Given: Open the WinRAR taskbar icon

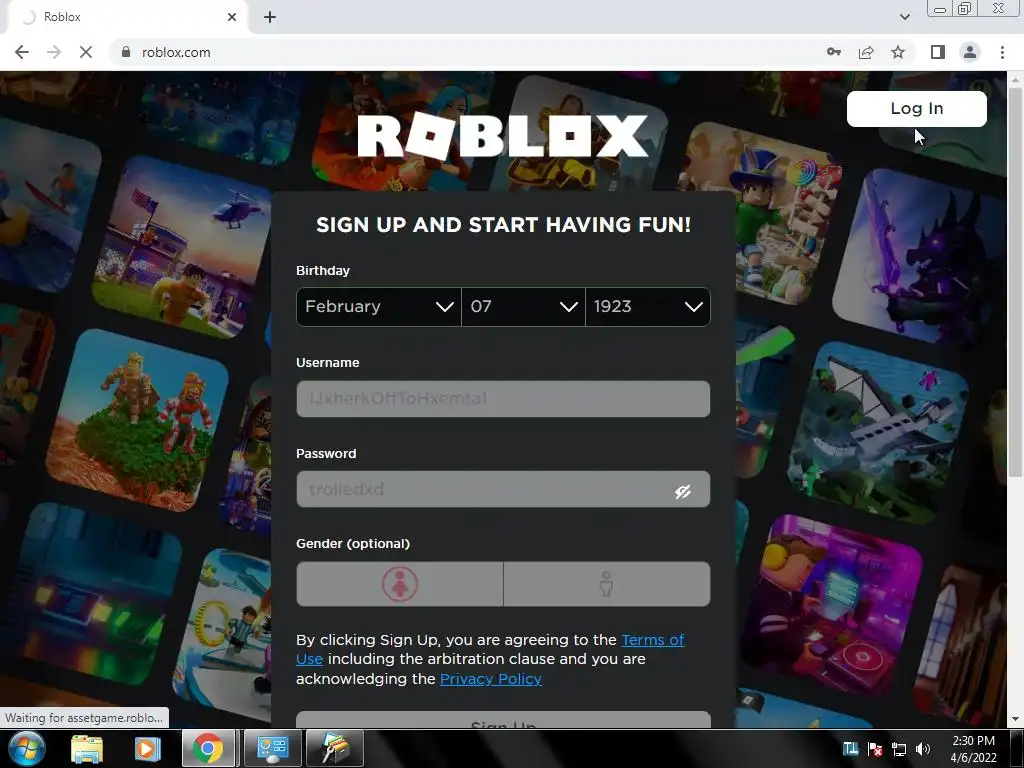Looking at the screenshot, I should tap(334, 748).
